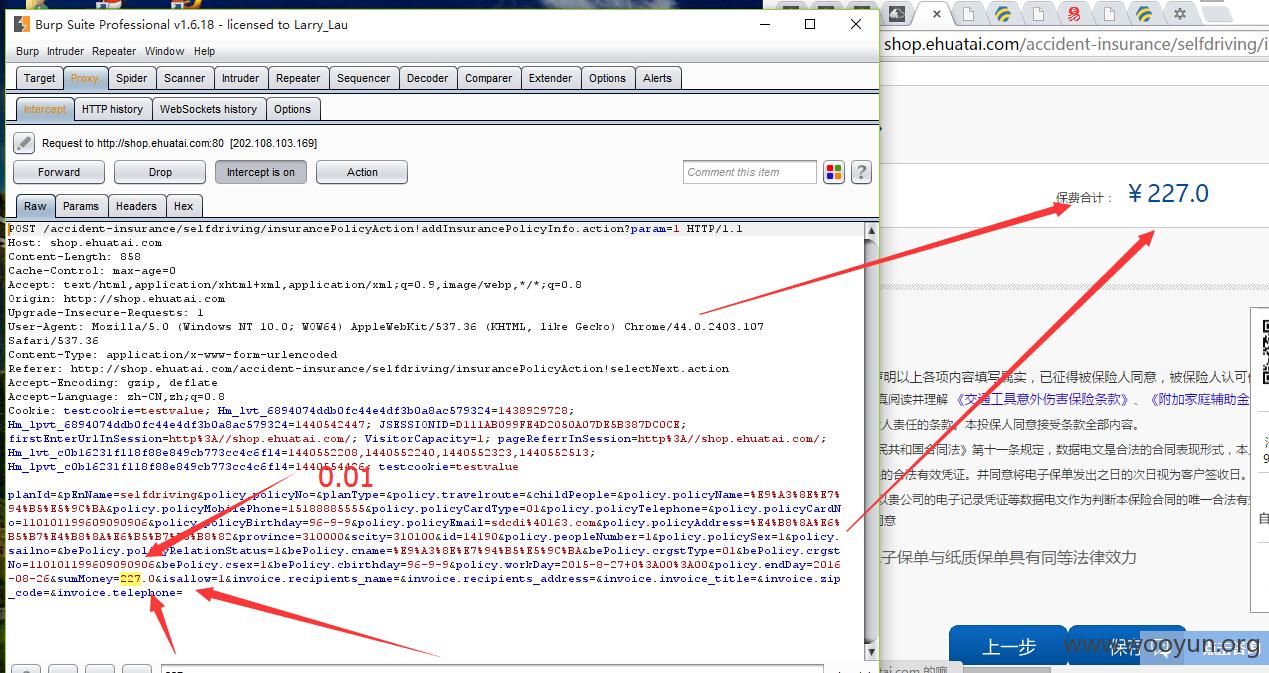Open the second yellow-blue striped favicon tab

tap(1144, 14)
